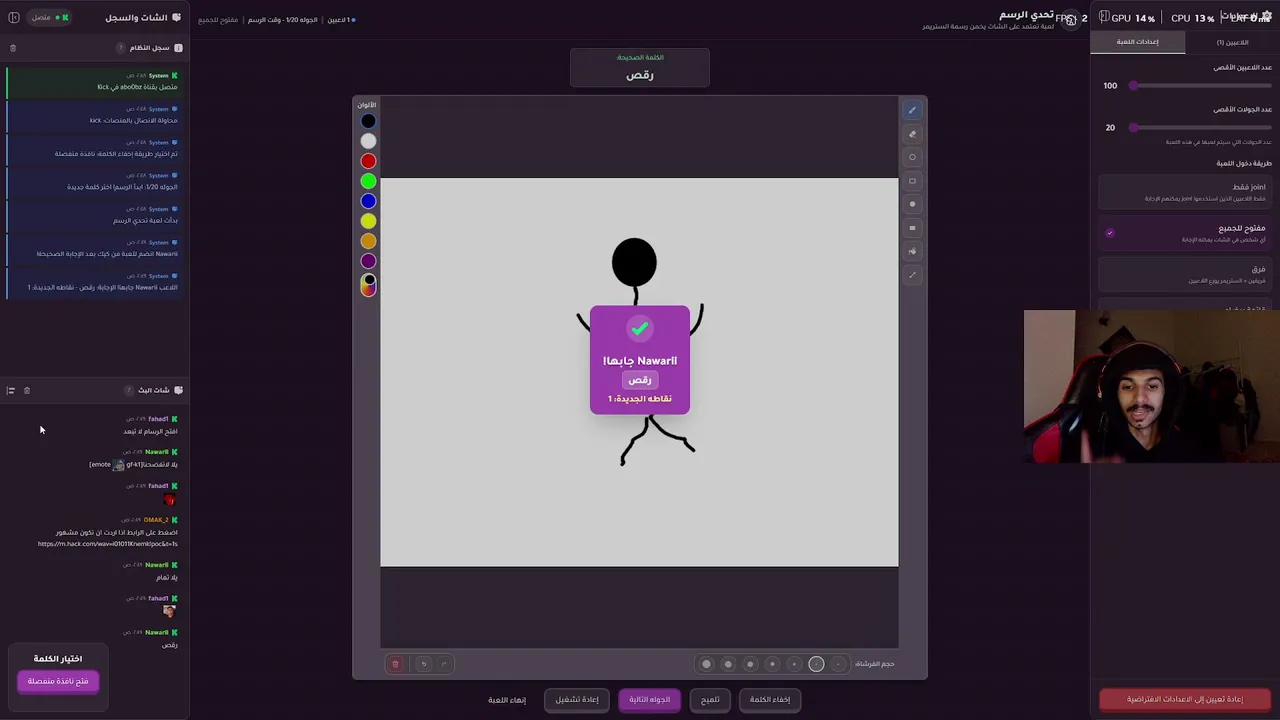Clear the canvas with the red trash button
This screenshot has width=1280, height=720.
[x=395, y=664]
